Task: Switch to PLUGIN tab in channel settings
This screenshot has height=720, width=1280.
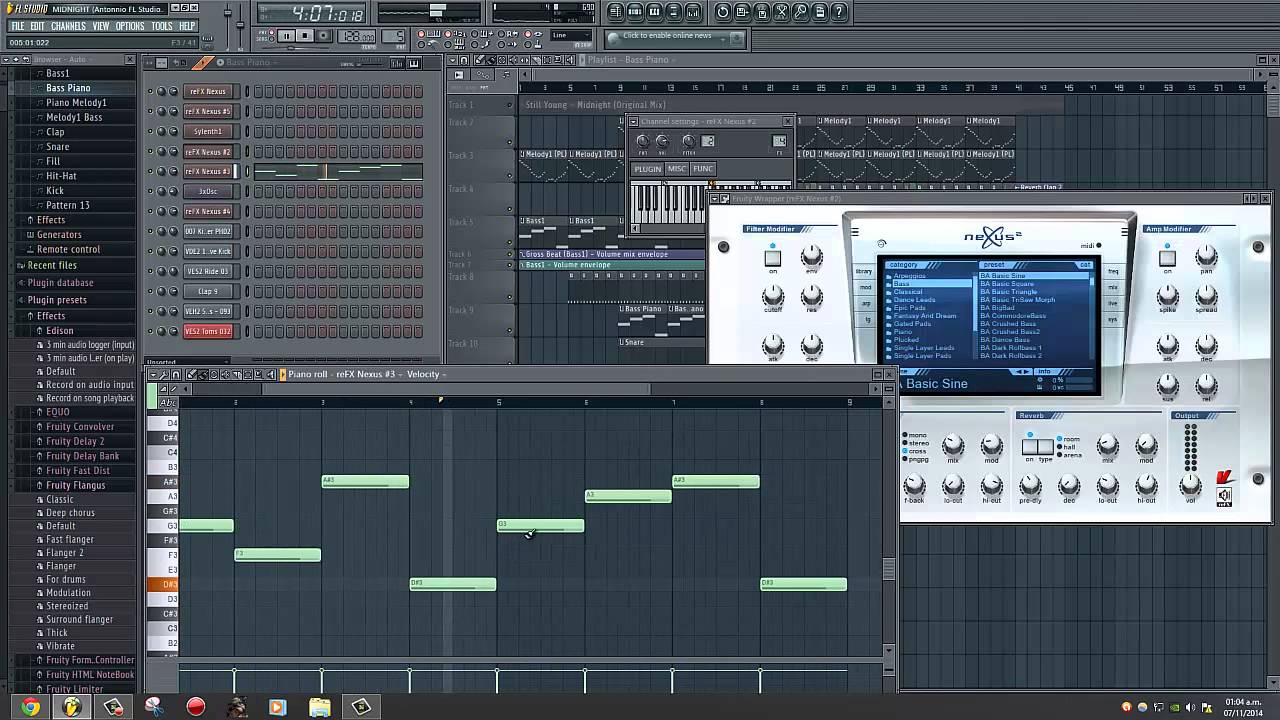Action: click(648, 169)
